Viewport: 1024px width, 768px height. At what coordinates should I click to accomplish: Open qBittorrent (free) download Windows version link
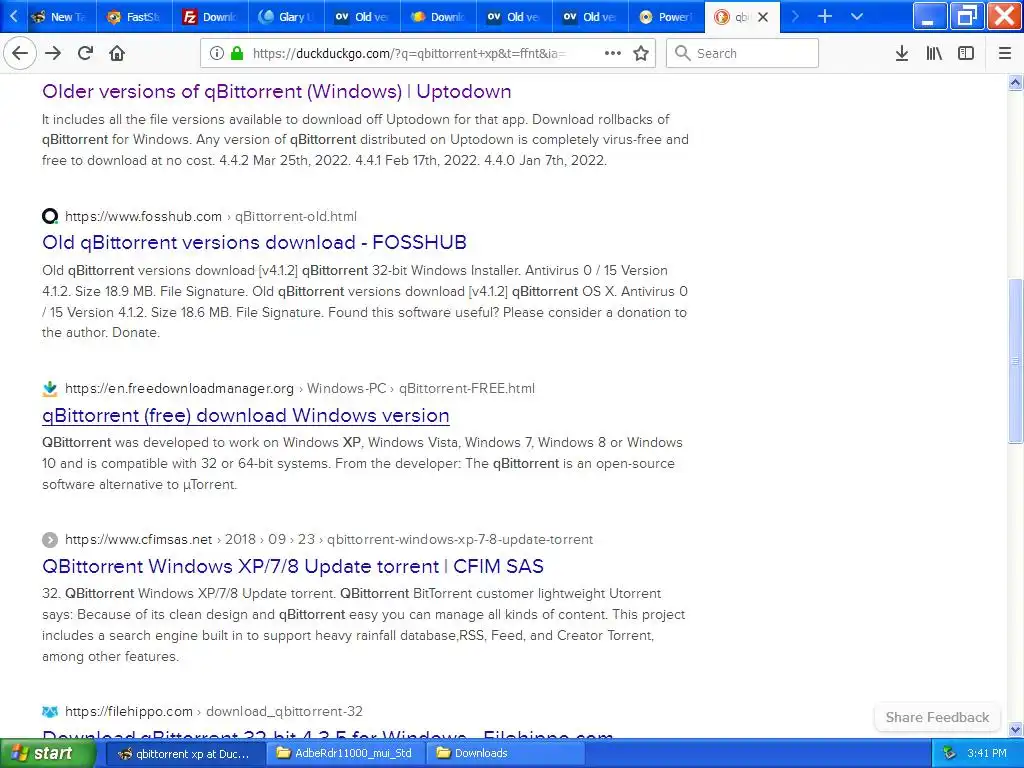pos(246,415)
